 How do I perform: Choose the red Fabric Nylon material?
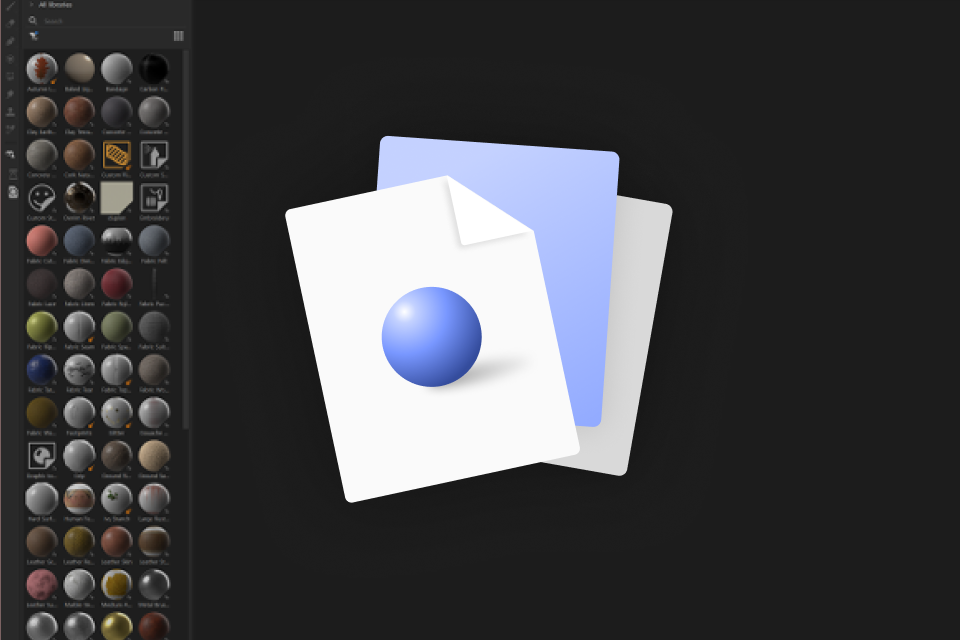pos(116,284)
